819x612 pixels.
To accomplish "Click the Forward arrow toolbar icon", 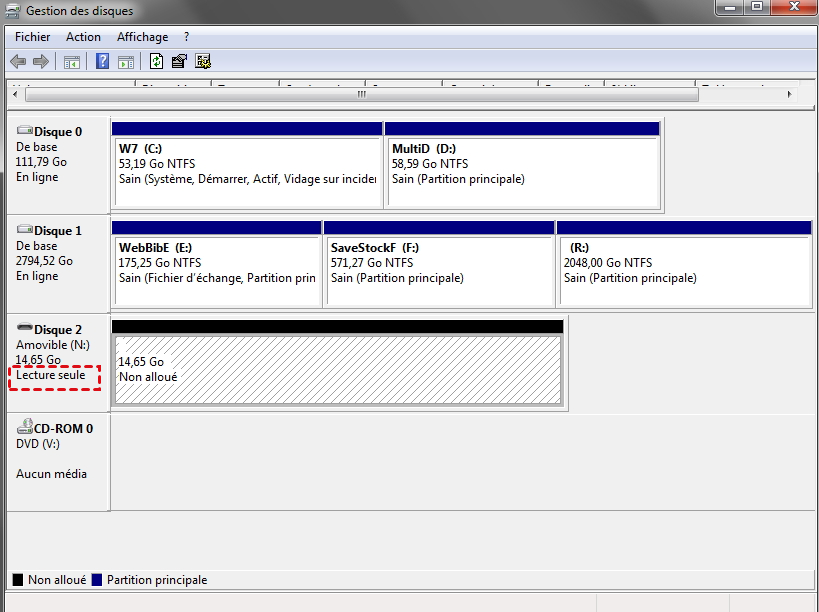I will [41, 62].
